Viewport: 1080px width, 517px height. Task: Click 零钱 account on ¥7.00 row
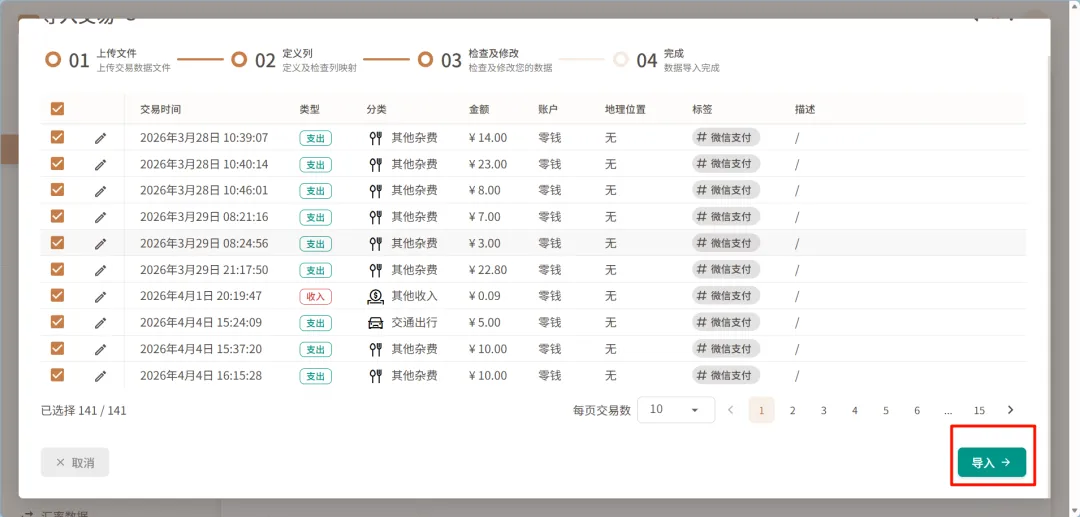550,217
